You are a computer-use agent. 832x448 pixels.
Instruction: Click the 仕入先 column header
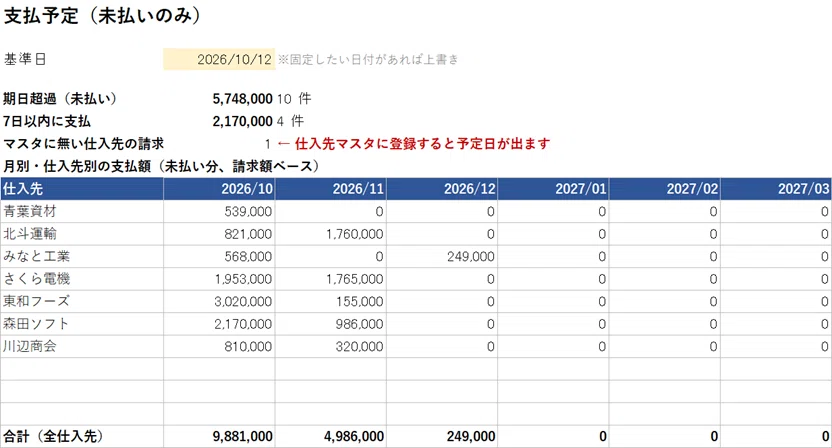(x=82, y=189)
